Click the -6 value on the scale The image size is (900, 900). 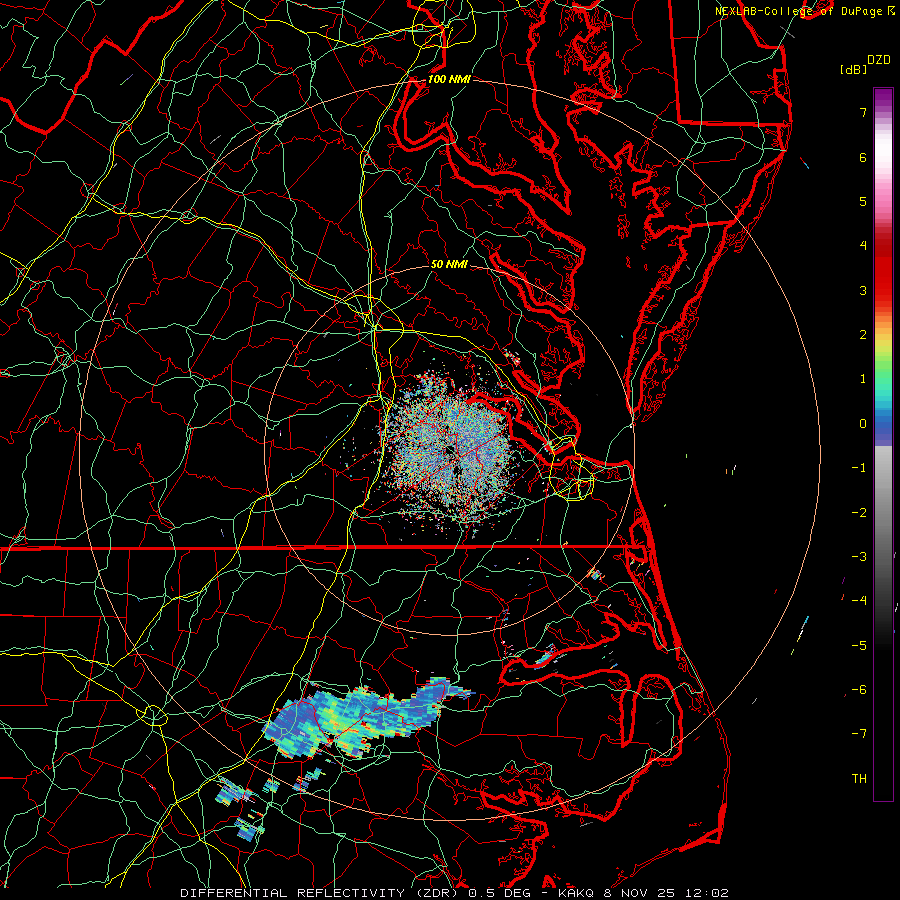coord(859,690)
